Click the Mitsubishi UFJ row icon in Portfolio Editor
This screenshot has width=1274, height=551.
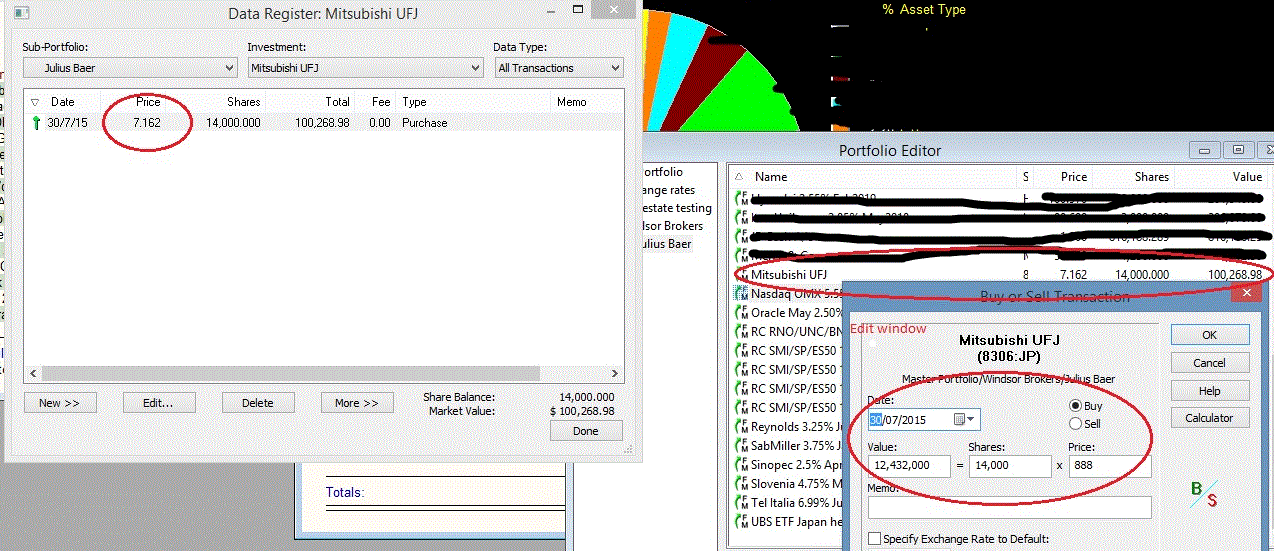(x=742, y=273)
